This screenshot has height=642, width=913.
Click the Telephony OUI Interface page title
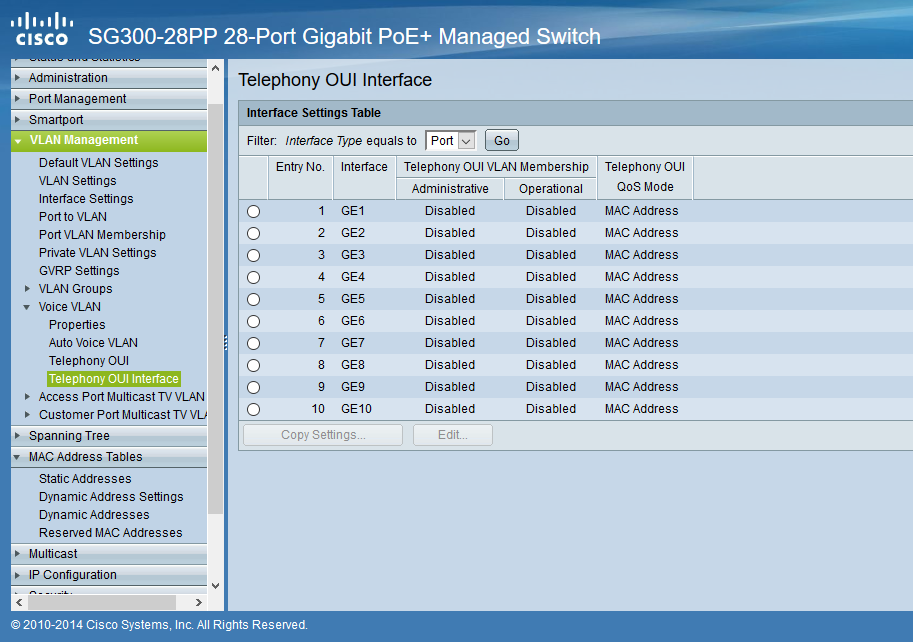pyautogui.click(x=335, y=80)
